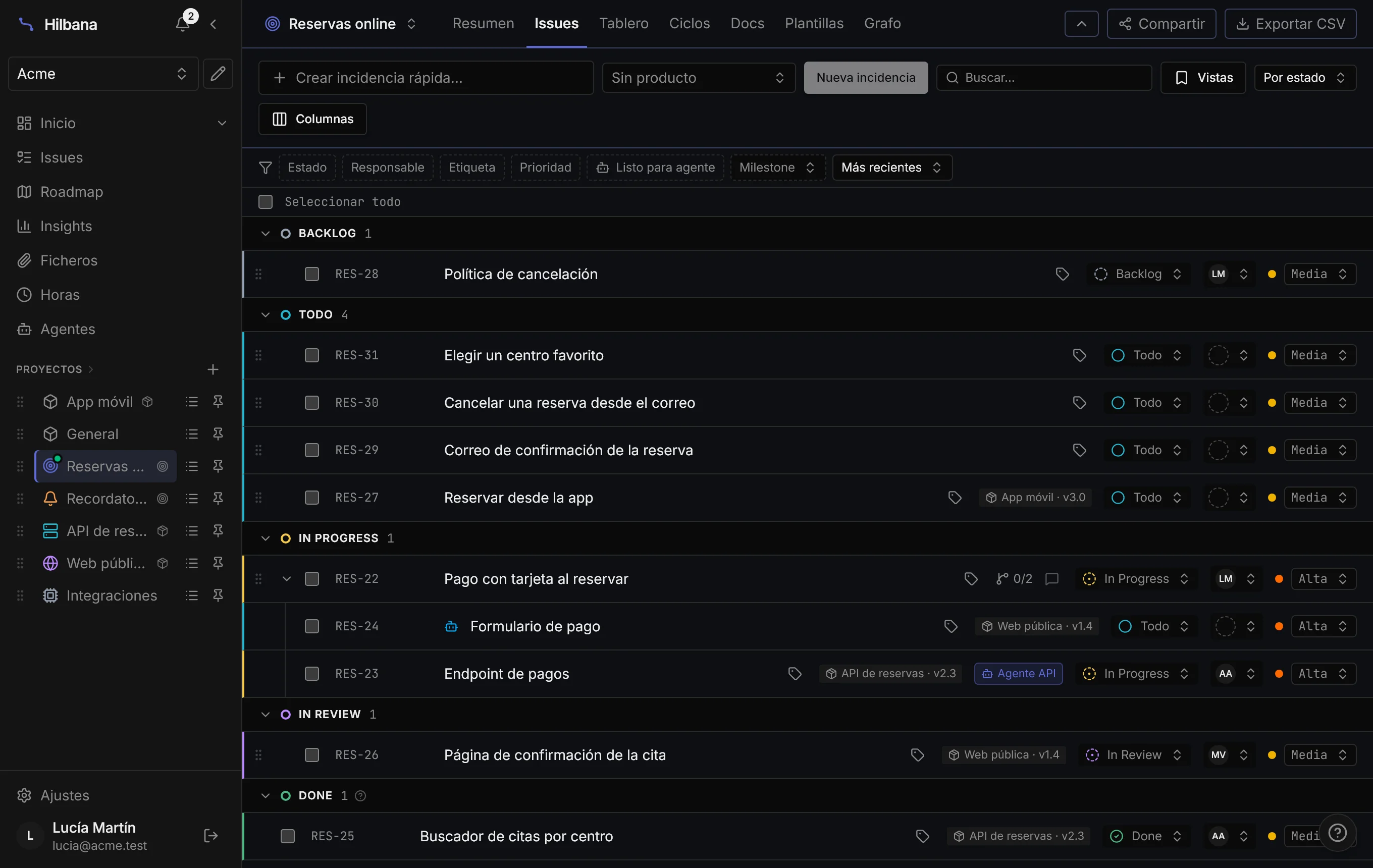Open the comment icon on RES-22

click(1052, 579)
